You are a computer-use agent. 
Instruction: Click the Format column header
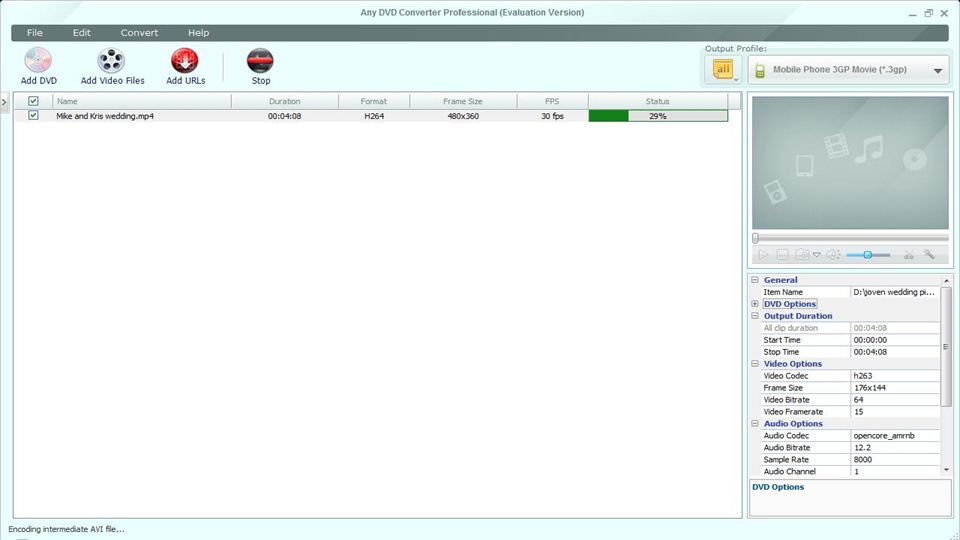373,101
